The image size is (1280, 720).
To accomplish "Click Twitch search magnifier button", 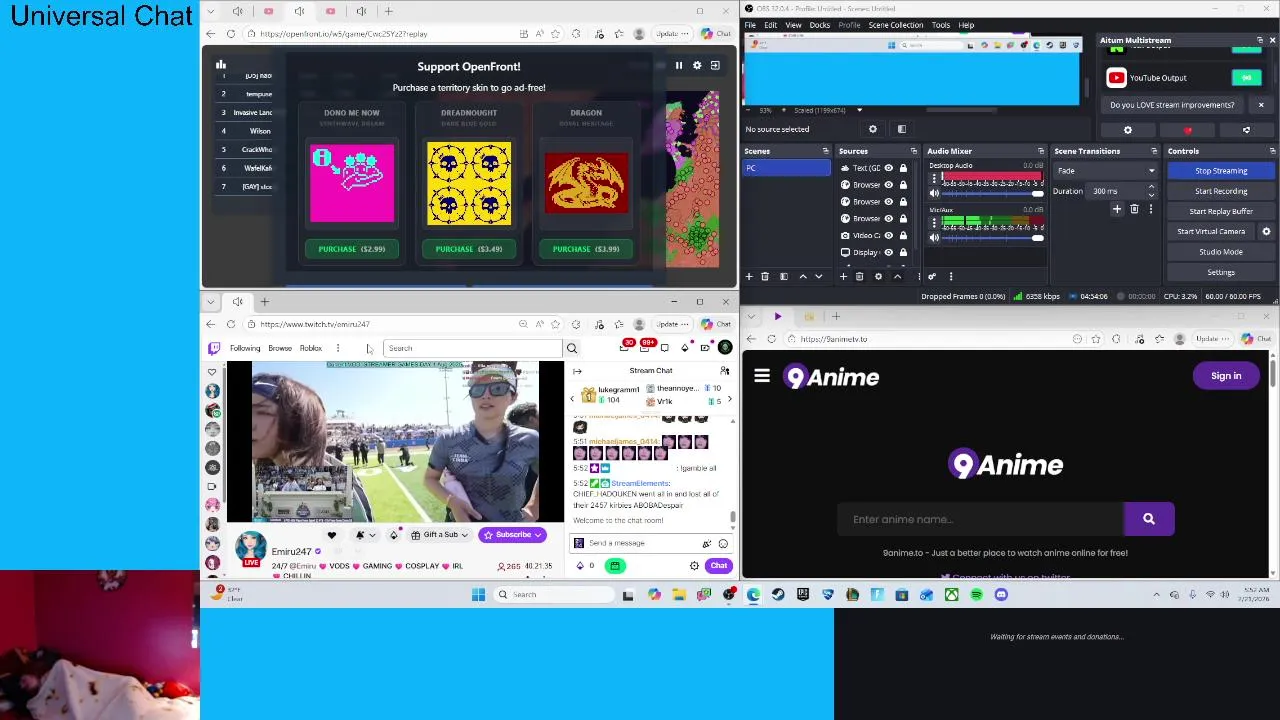I will click(572, 348).
